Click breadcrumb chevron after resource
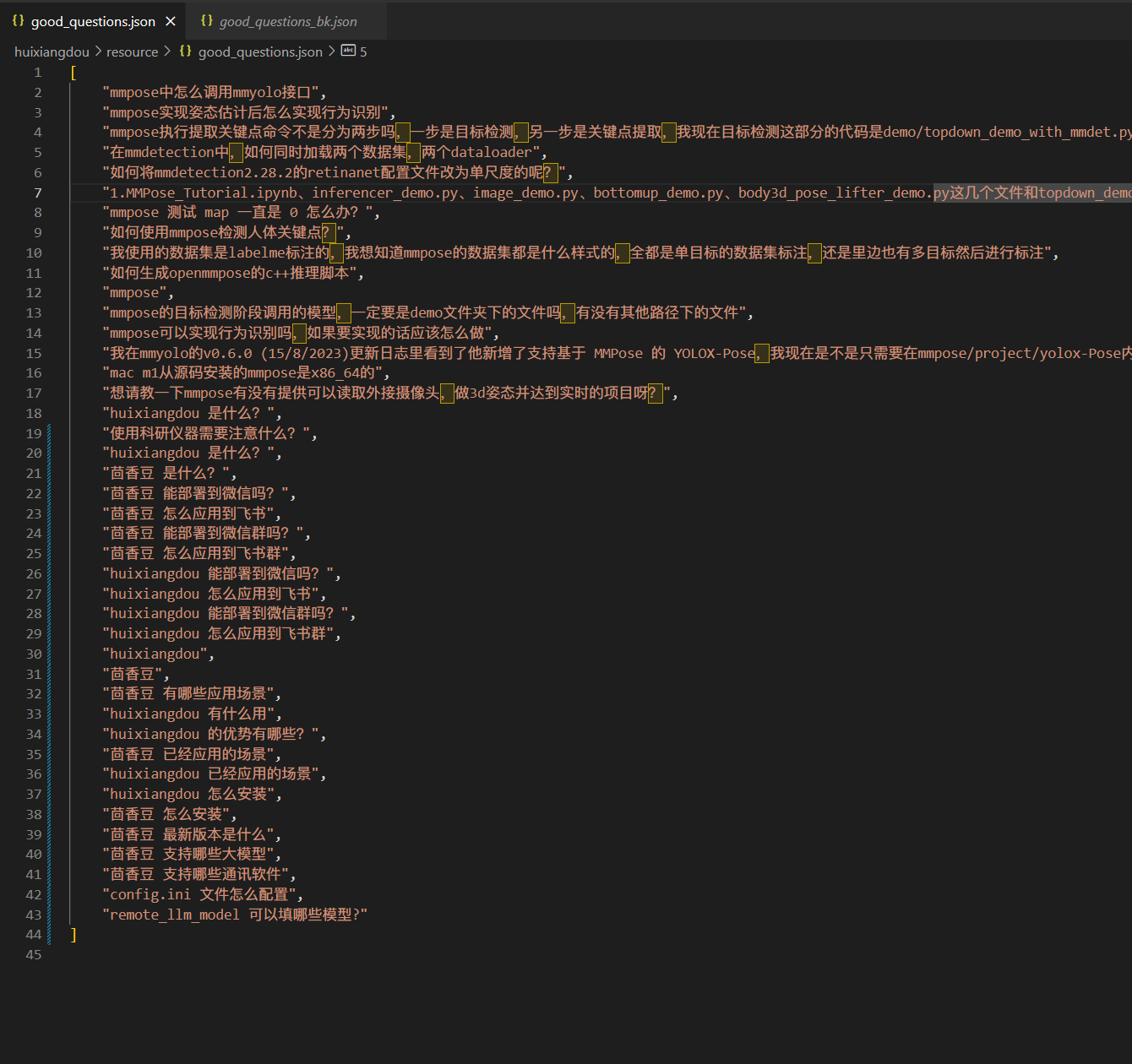The image size is (1132, 1064). [167, 52]
